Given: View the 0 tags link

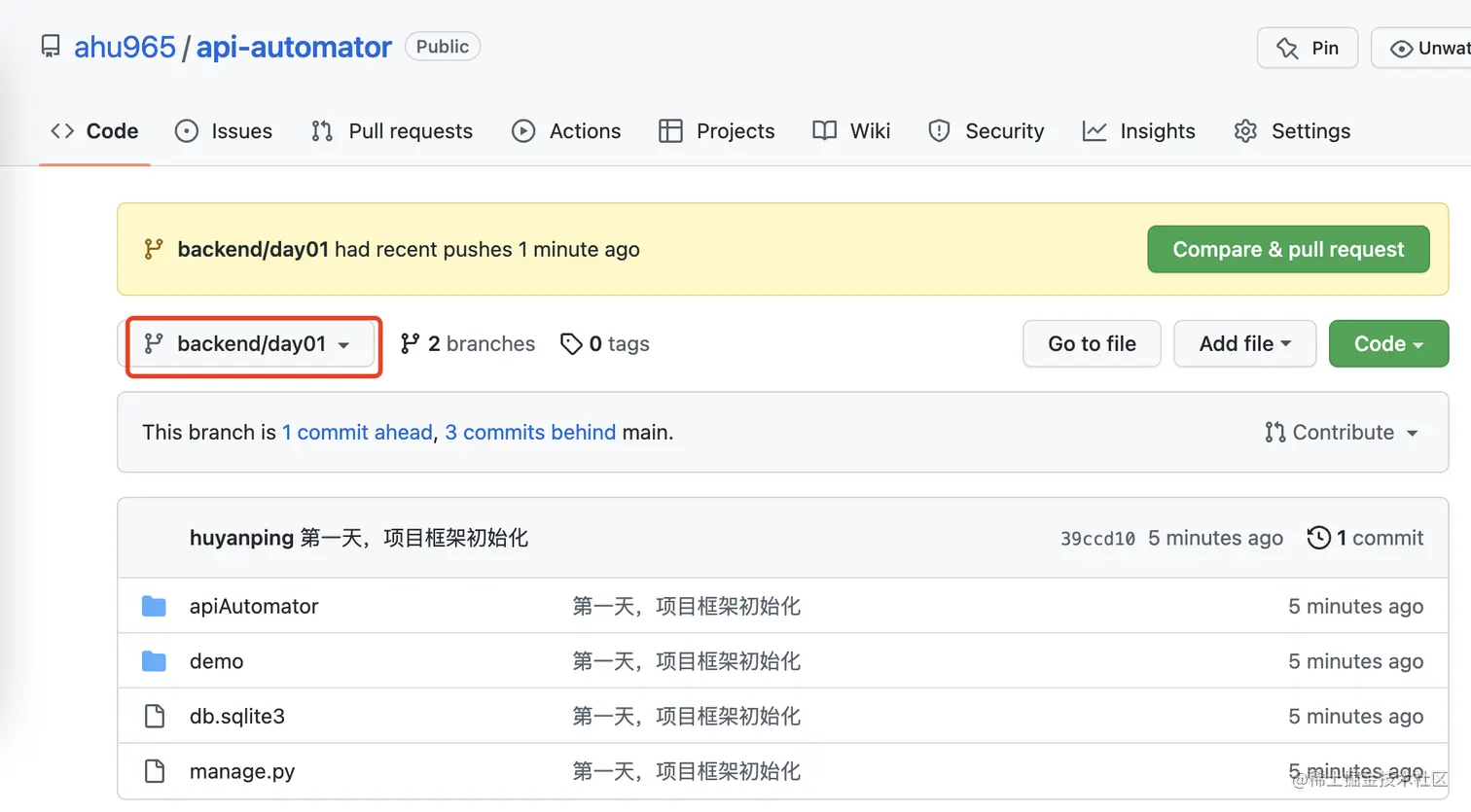Looking at the screenshot, I should [605, 344].
